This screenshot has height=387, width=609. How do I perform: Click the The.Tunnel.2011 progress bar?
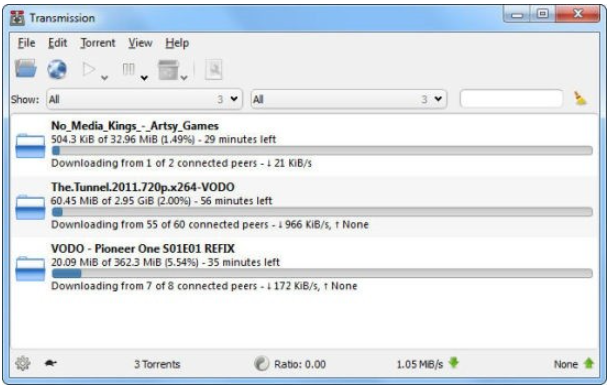click(x=322, y=212)
